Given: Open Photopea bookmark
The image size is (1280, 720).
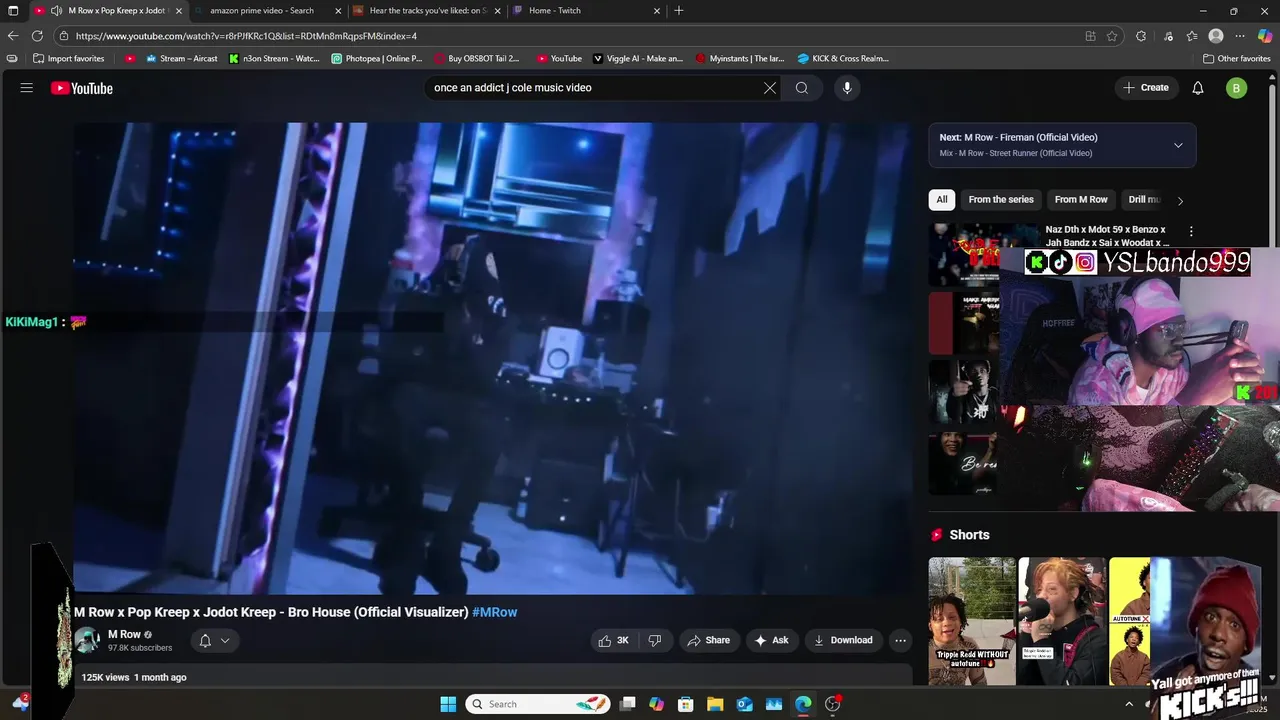Looking at the screenshot, I should 377,58.
